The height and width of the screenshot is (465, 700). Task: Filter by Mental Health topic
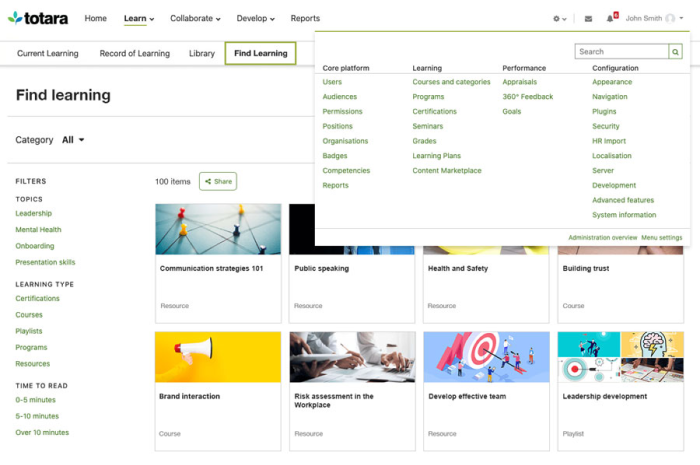pos(38,229)
